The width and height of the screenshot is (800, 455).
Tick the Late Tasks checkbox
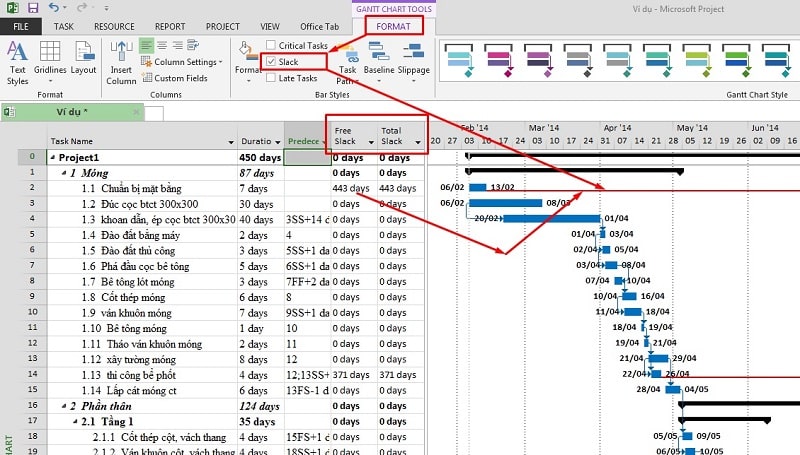272,78
